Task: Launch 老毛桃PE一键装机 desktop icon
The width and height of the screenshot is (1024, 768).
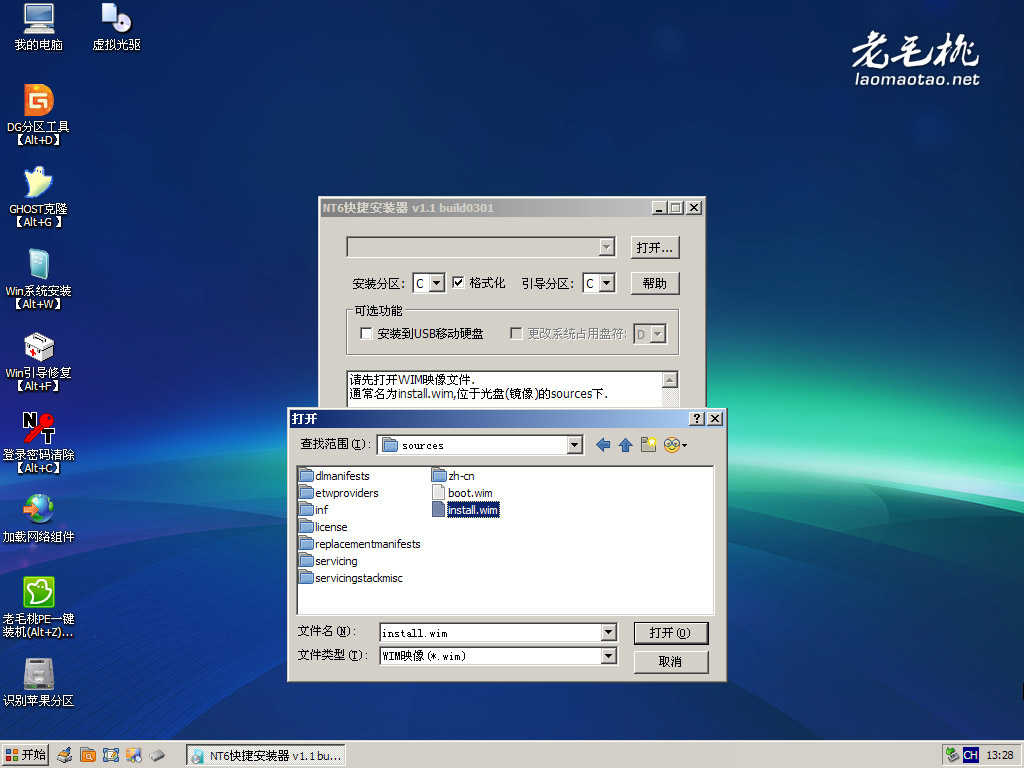Action: 39,607
